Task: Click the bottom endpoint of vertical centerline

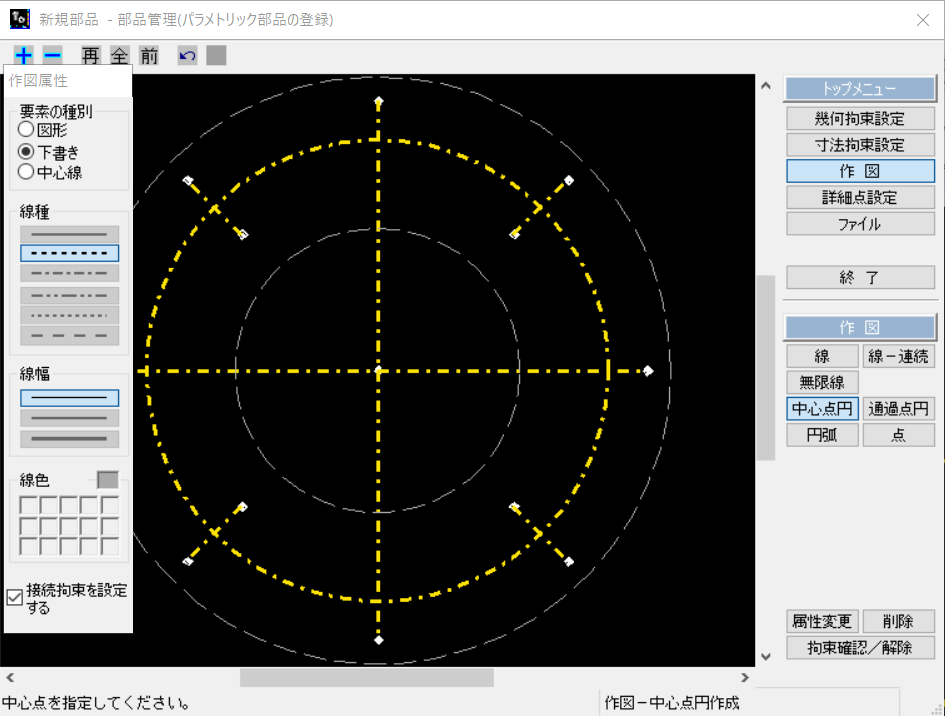Action: (x=378, y=640)
